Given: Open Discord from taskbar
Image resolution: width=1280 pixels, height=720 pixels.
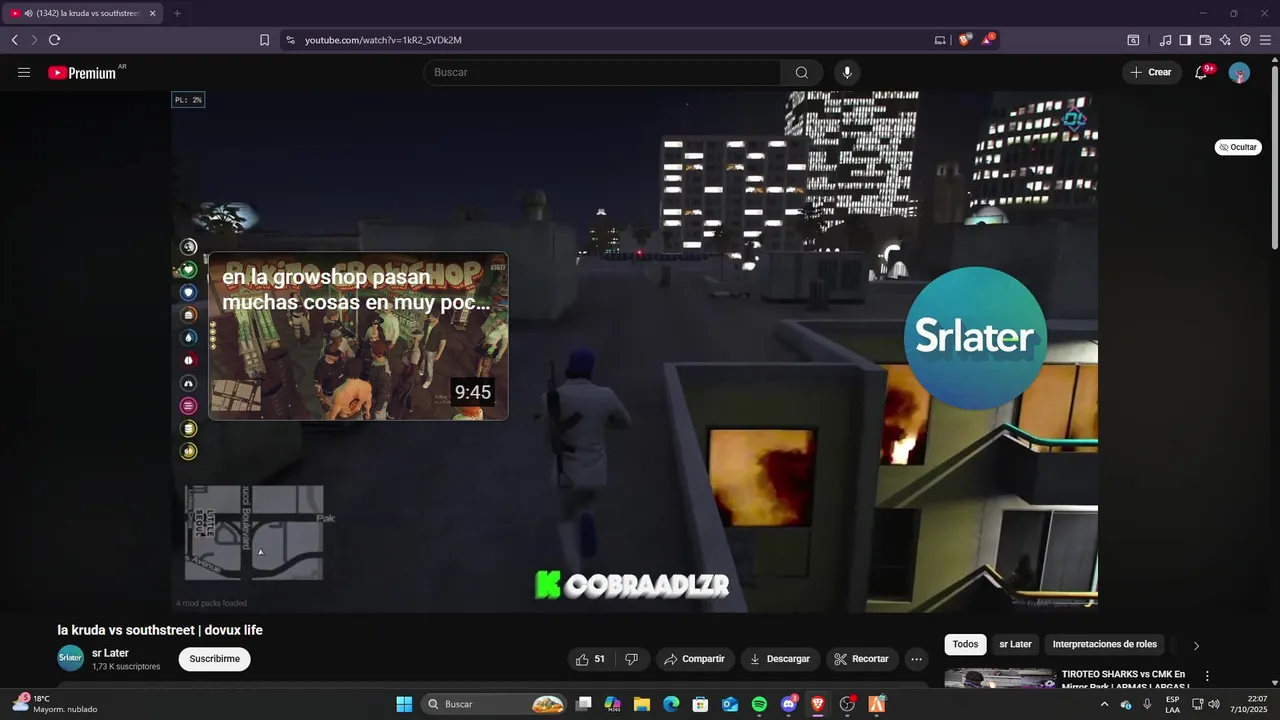Looking at the screenshot, I should pos(789,704).
